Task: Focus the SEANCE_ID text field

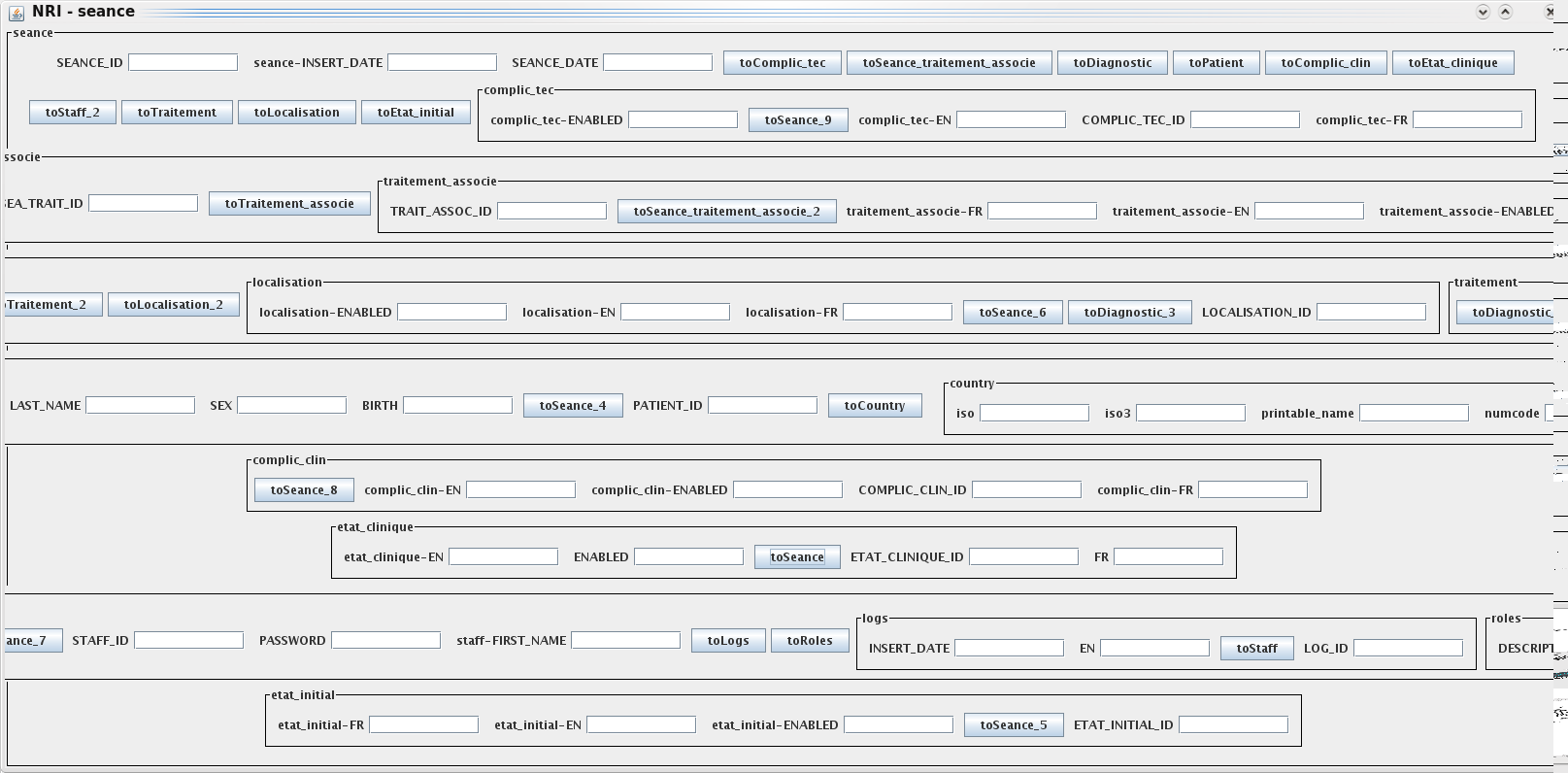Action: (x=183, y=62)
